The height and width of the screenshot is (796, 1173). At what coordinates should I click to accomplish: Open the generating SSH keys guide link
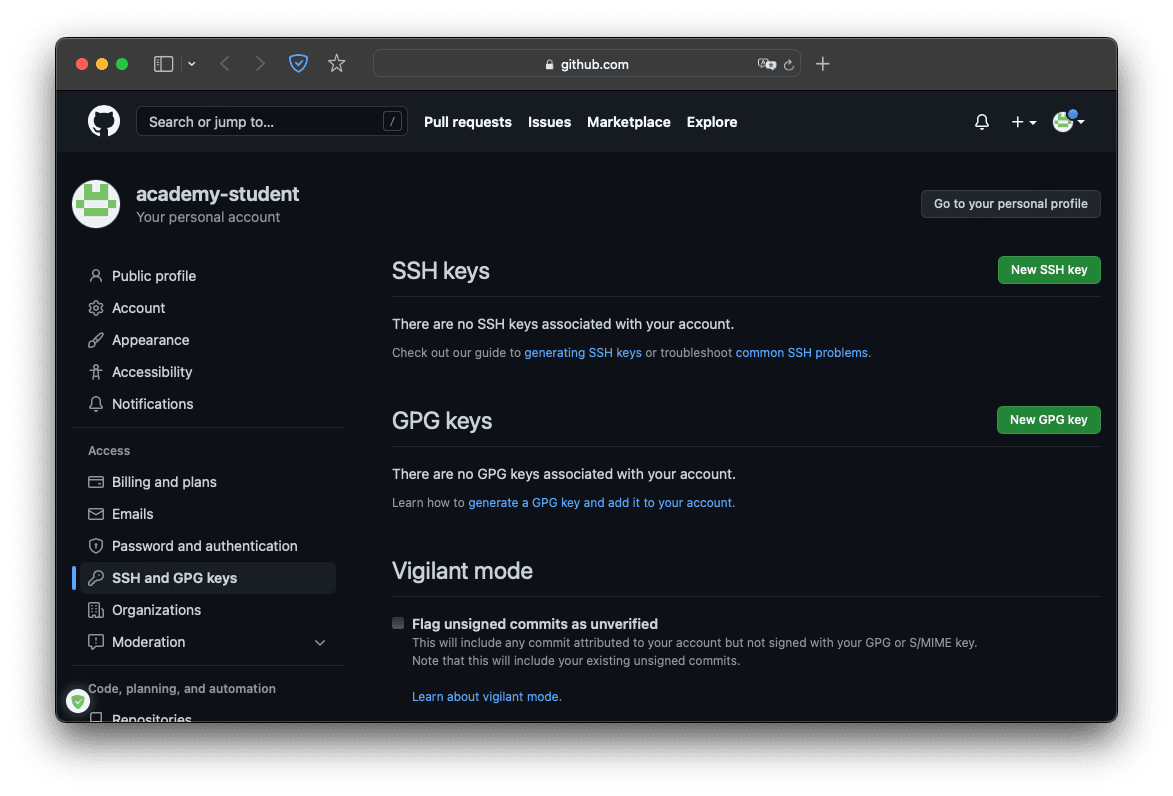[583, 352]
